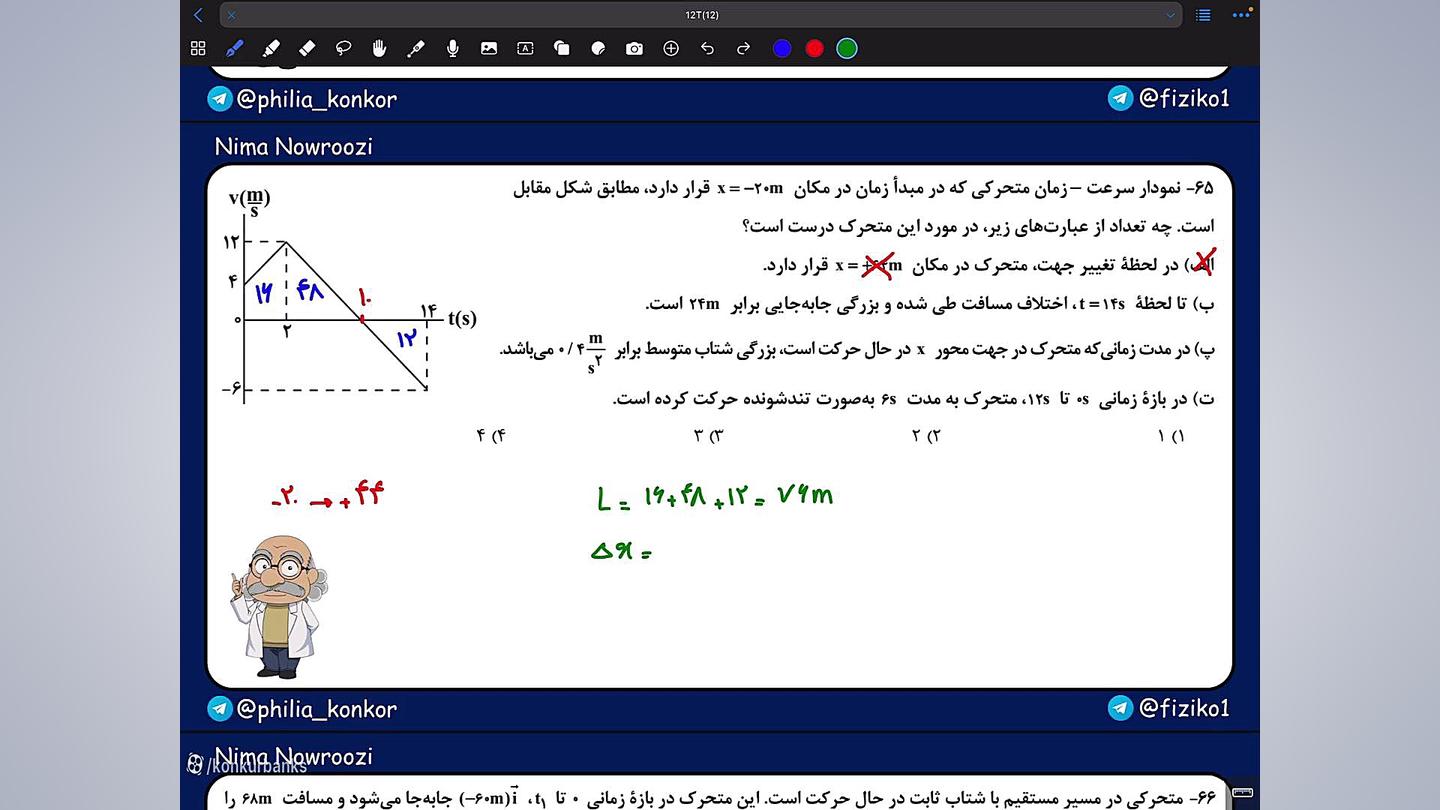This screenshot has height=810, width=1440.
Task: Open the more options ellipsis menu
Action: click(1241, 15)
